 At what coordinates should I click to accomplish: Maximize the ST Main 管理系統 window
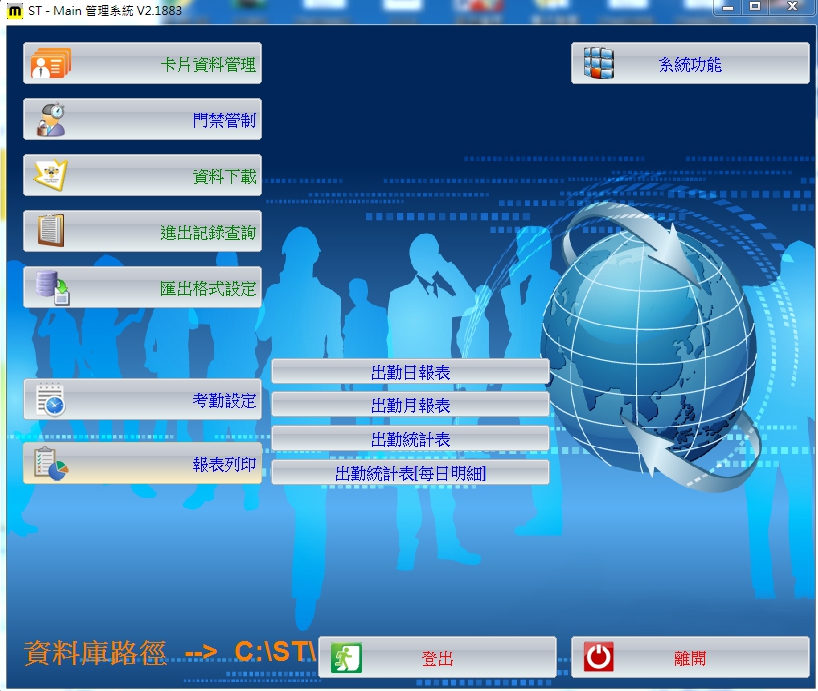pyautogui.click(x=755, y=6)
